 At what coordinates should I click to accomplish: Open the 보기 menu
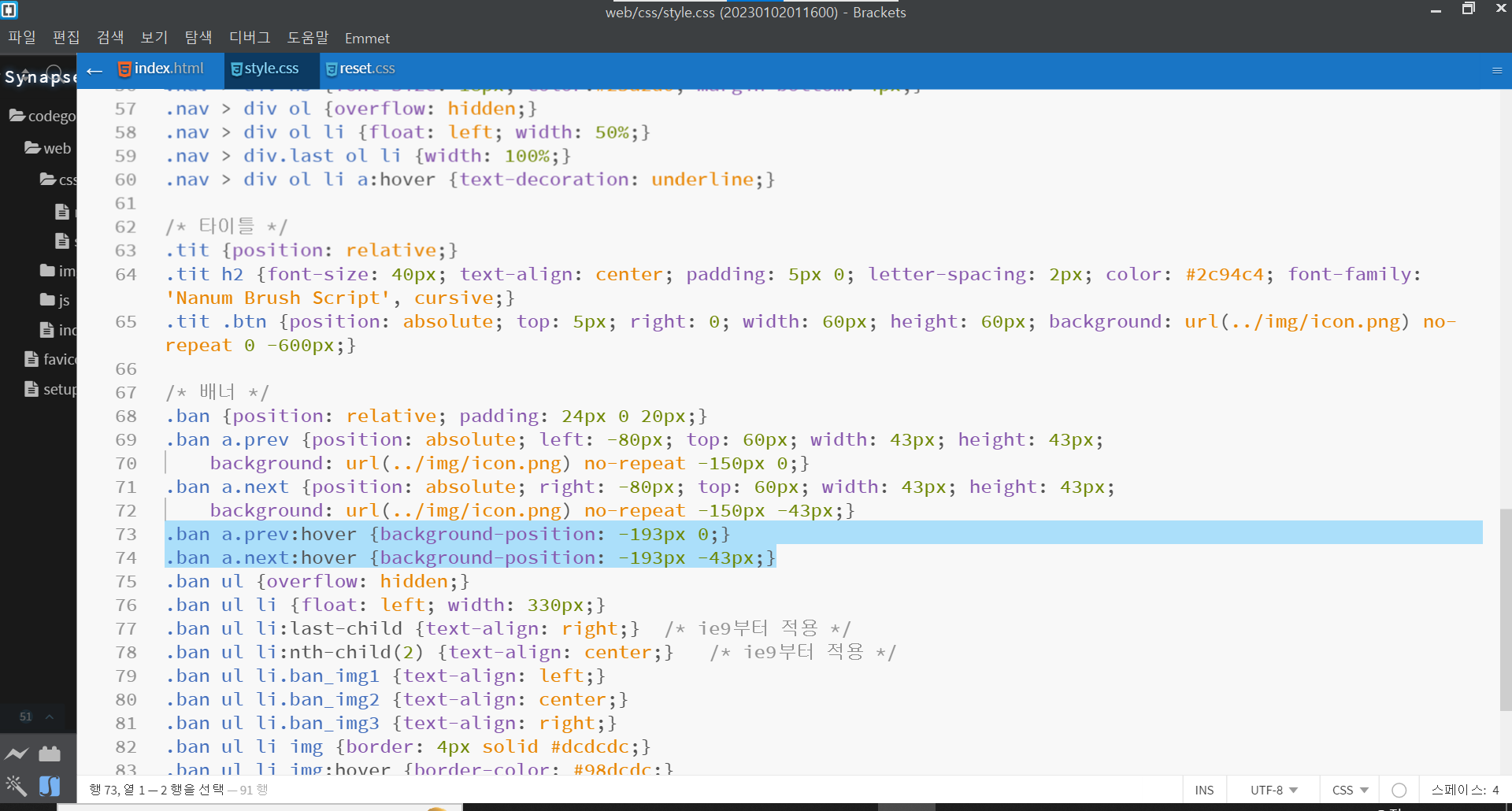click(x=154, y=38)
